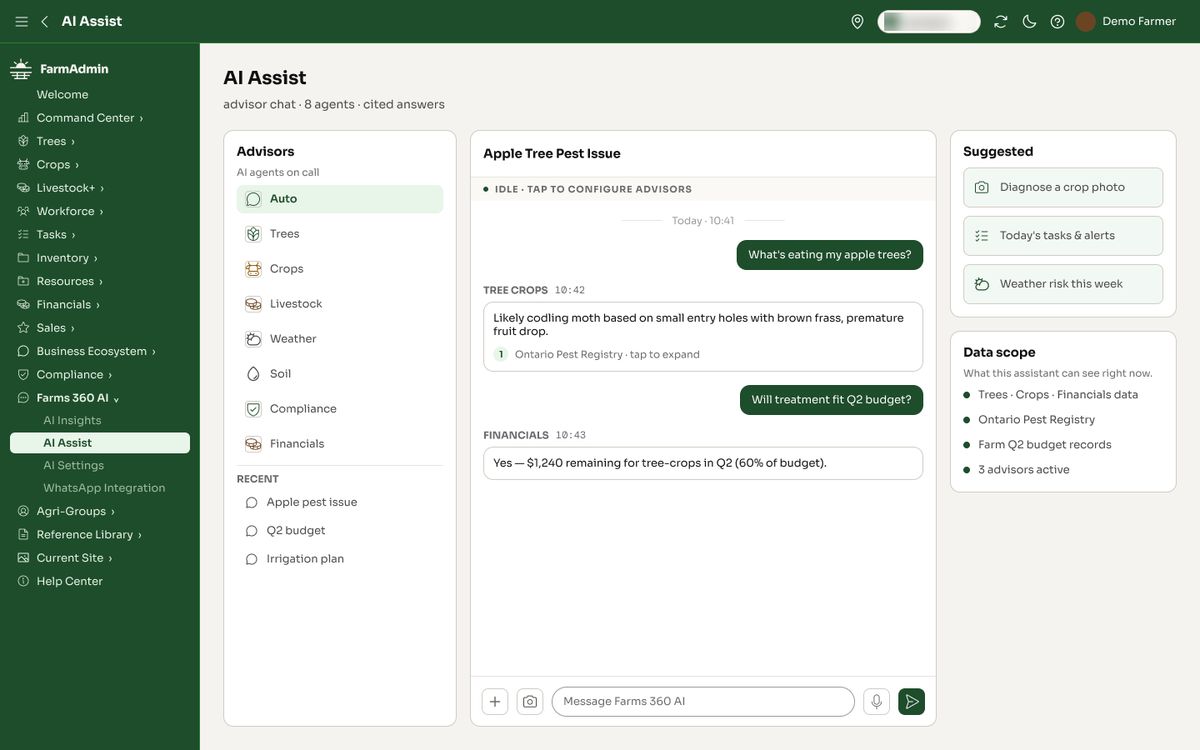The width and height of the screenshot is (1200, 750).
Task: Open the help question mark icon
Action: coord(1057,21)
